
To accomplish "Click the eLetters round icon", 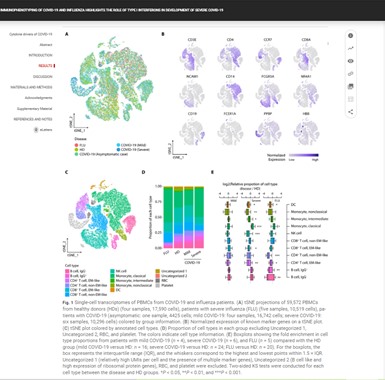I will coord(36,130).
